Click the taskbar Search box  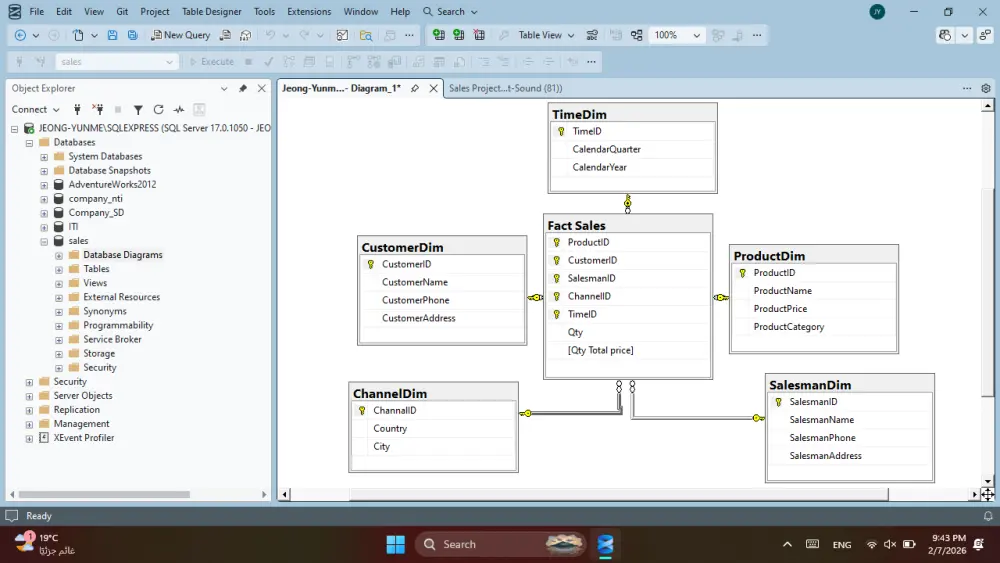(x=502, y=545)
